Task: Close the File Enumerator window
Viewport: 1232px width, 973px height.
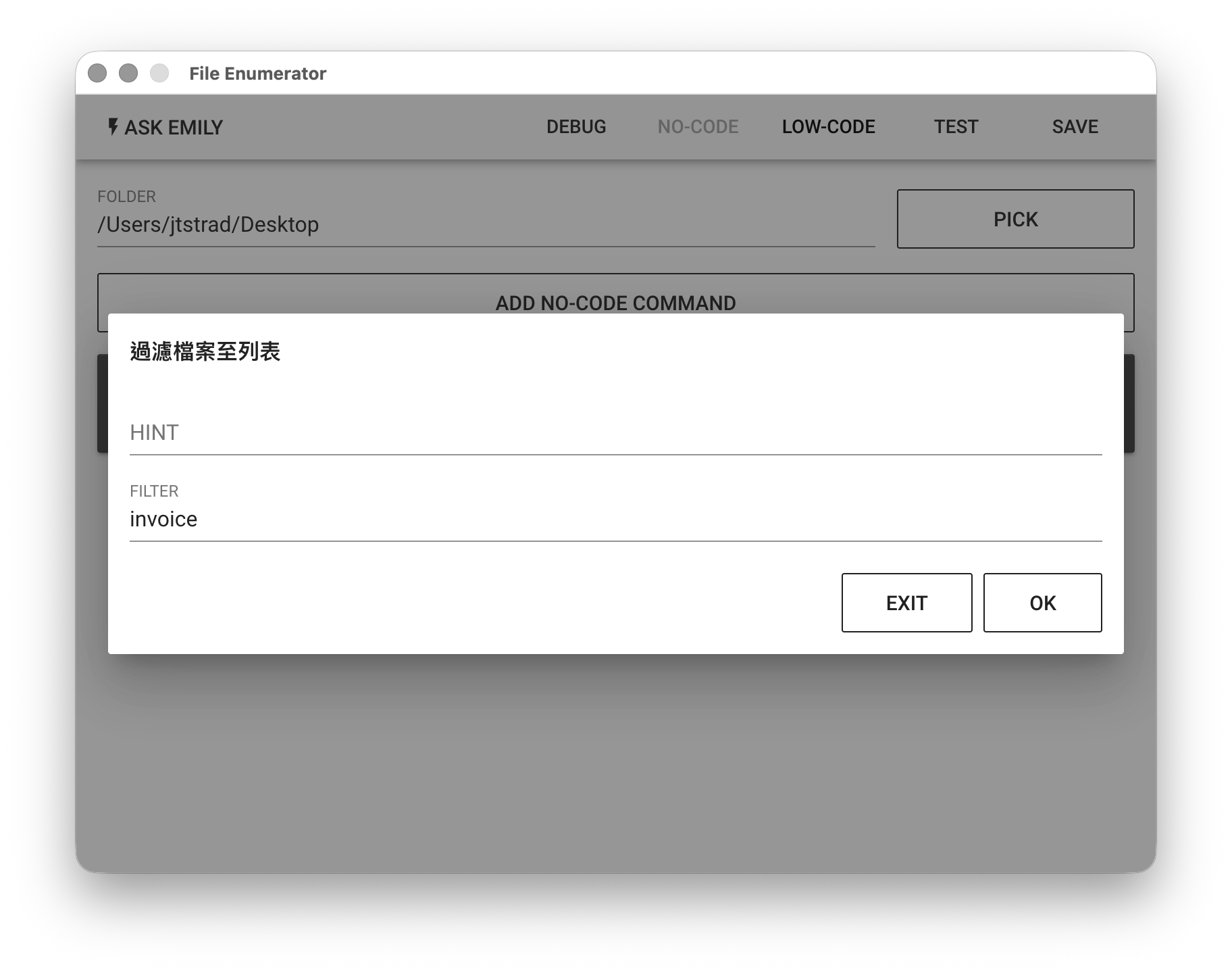Action: [97, 73]
